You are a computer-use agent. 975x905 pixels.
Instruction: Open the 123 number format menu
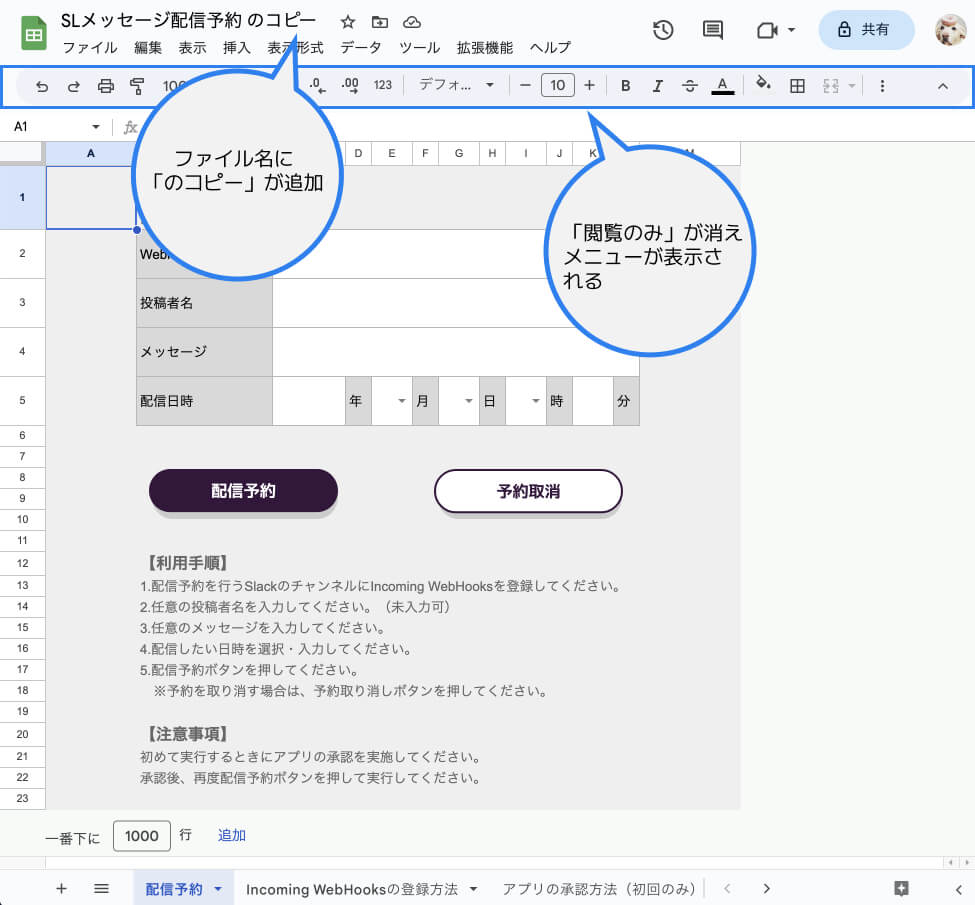(382, 85)
